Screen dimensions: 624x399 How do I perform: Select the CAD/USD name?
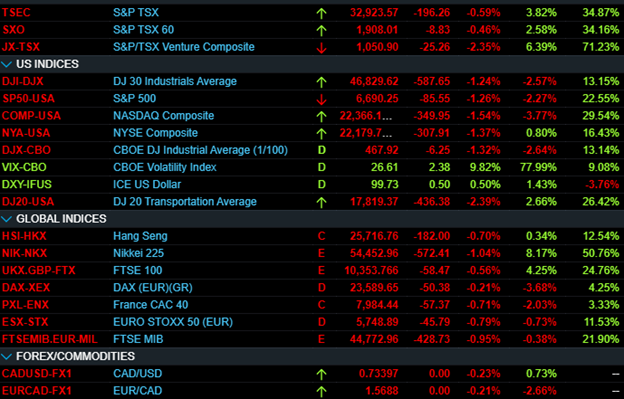pos(138,374)
